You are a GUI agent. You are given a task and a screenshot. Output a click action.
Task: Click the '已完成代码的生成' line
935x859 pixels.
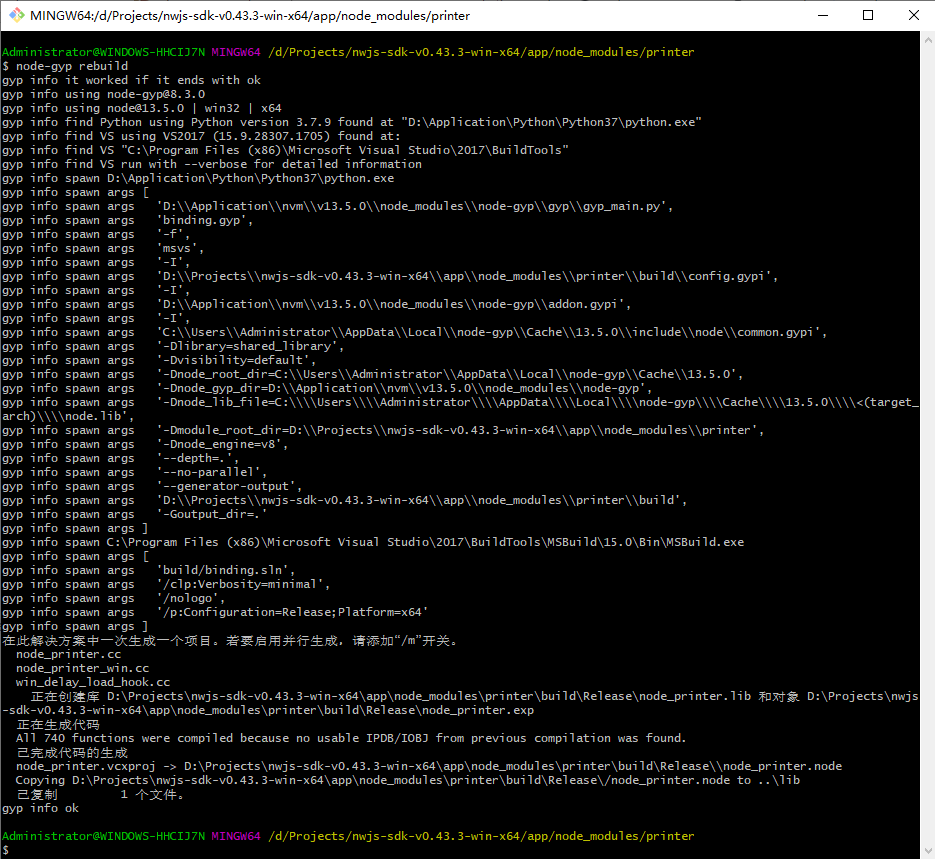(x=72, y=753)
